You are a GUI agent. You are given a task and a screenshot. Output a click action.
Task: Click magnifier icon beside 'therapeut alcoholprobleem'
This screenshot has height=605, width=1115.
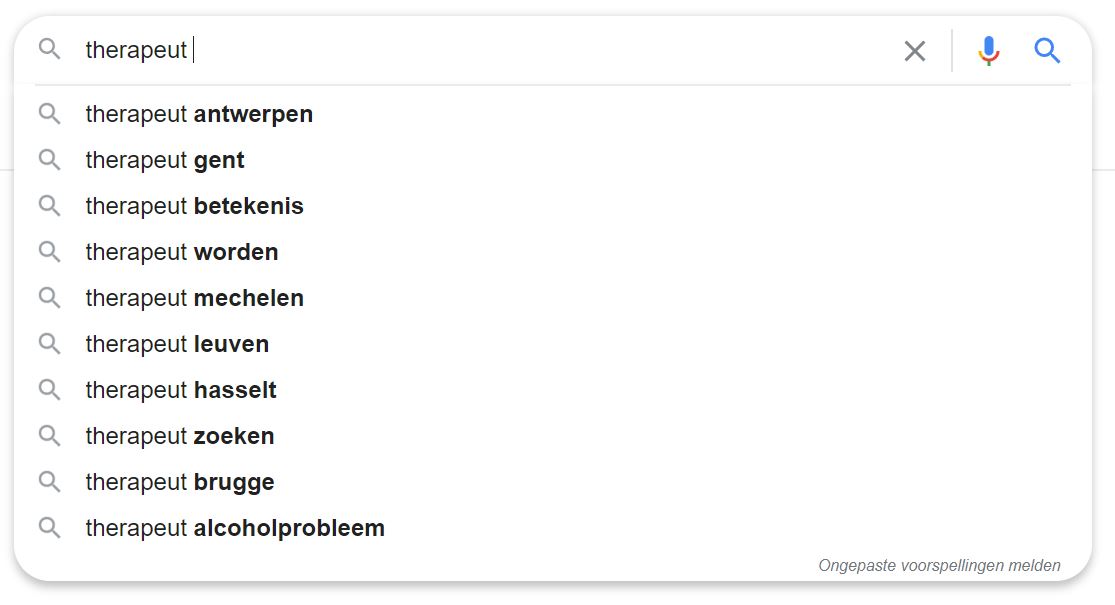tap(50, 528)
